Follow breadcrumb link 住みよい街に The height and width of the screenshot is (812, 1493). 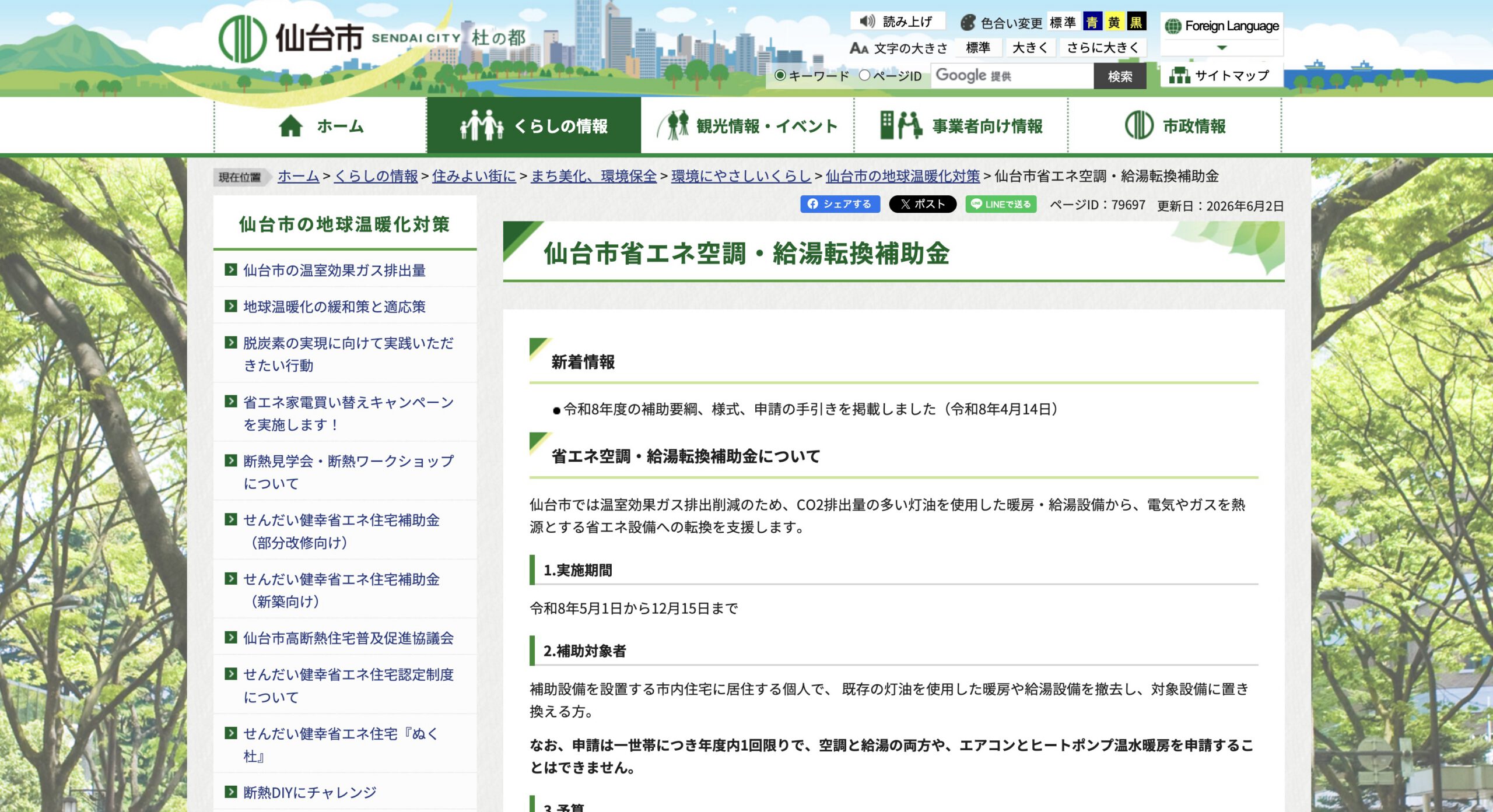click(474, 176)
